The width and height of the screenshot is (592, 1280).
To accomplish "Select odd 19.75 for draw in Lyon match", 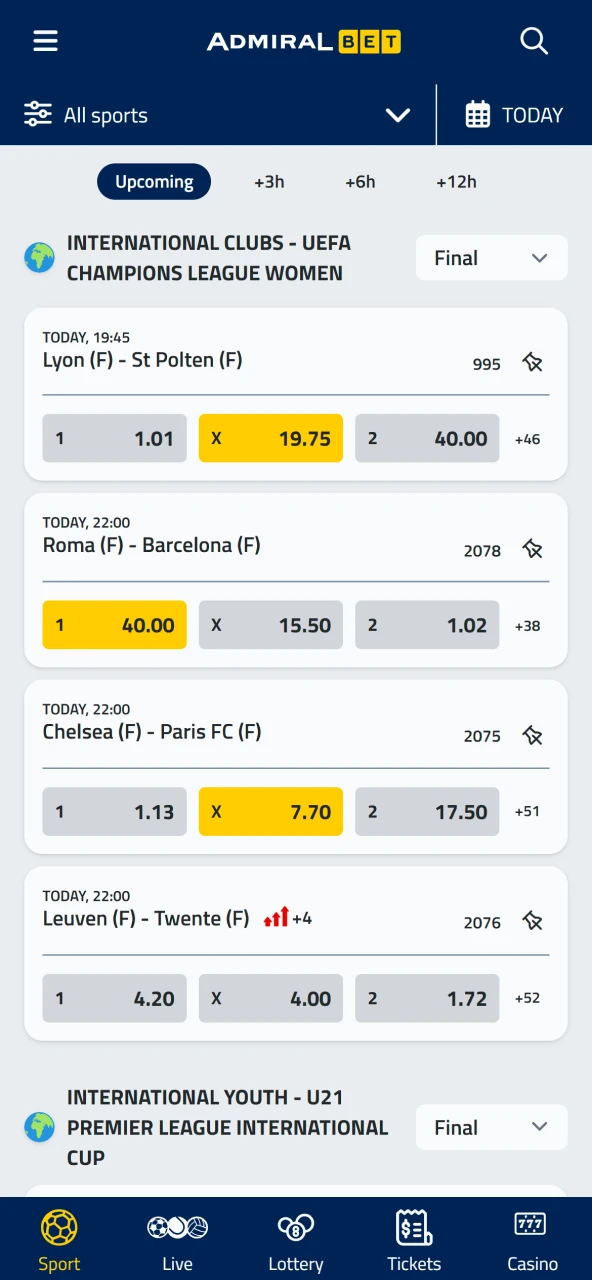I will (270, 438).
